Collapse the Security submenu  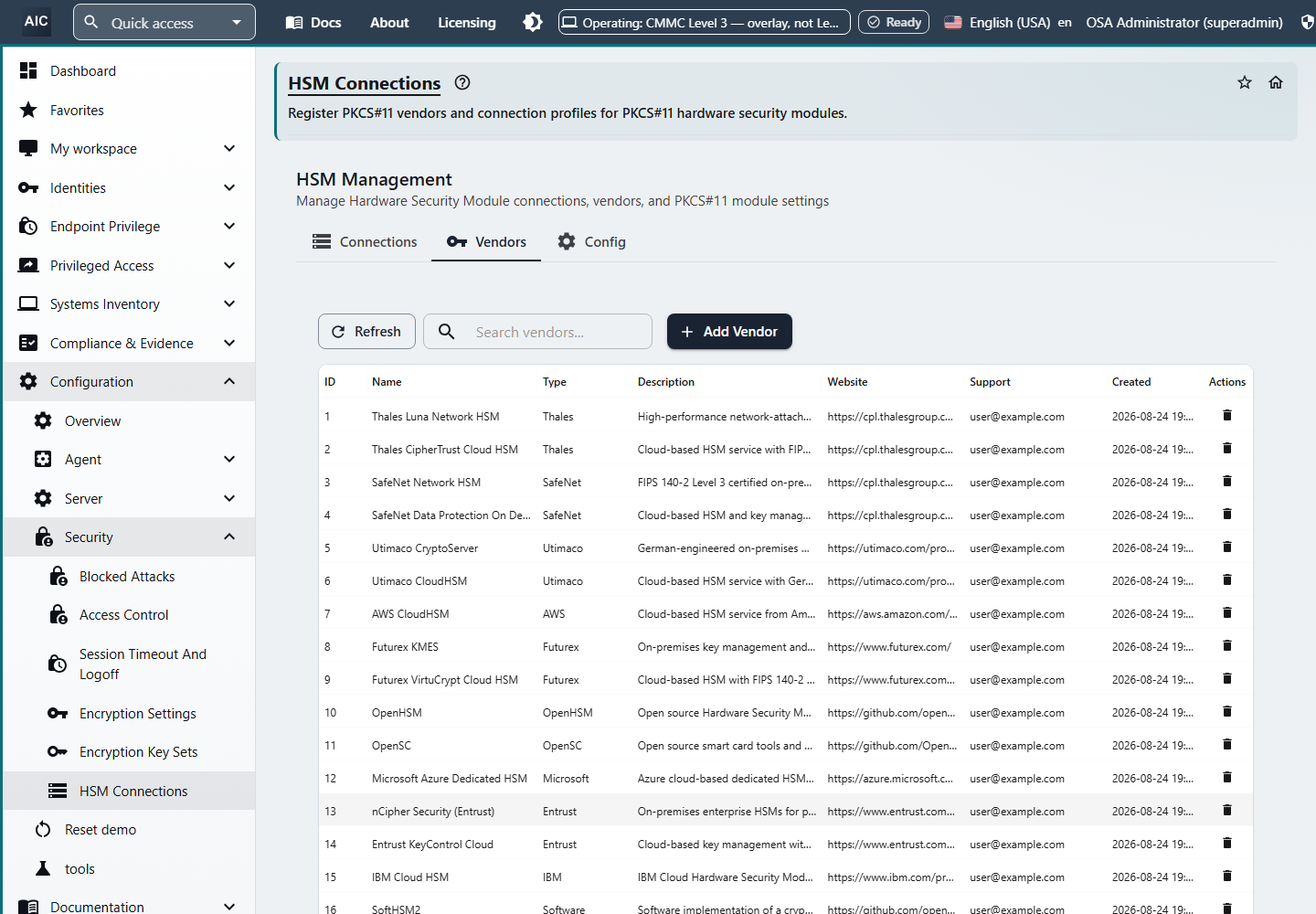pos(129,537)
